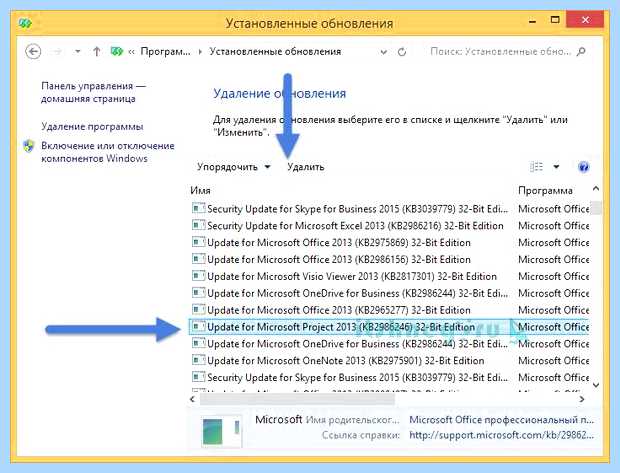Click icon of Office KB2965277 row

pos(198,310)
